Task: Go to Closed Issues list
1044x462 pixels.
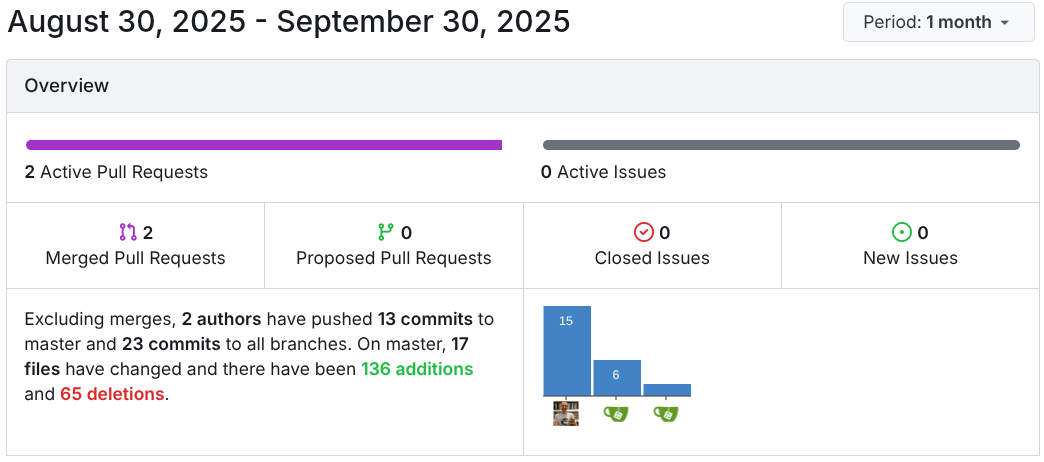Action: click(x=652, y=258)
